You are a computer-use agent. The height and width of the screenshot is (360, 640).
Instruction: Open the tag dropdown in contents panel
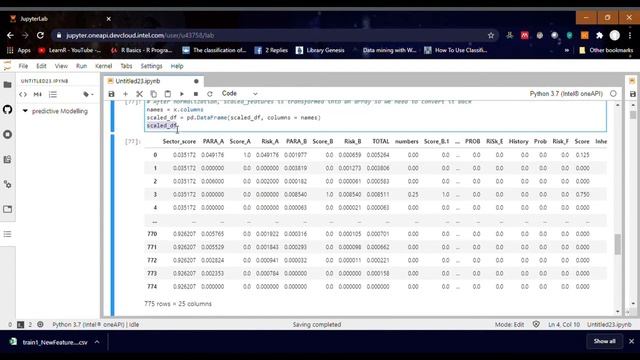(88, 94)
